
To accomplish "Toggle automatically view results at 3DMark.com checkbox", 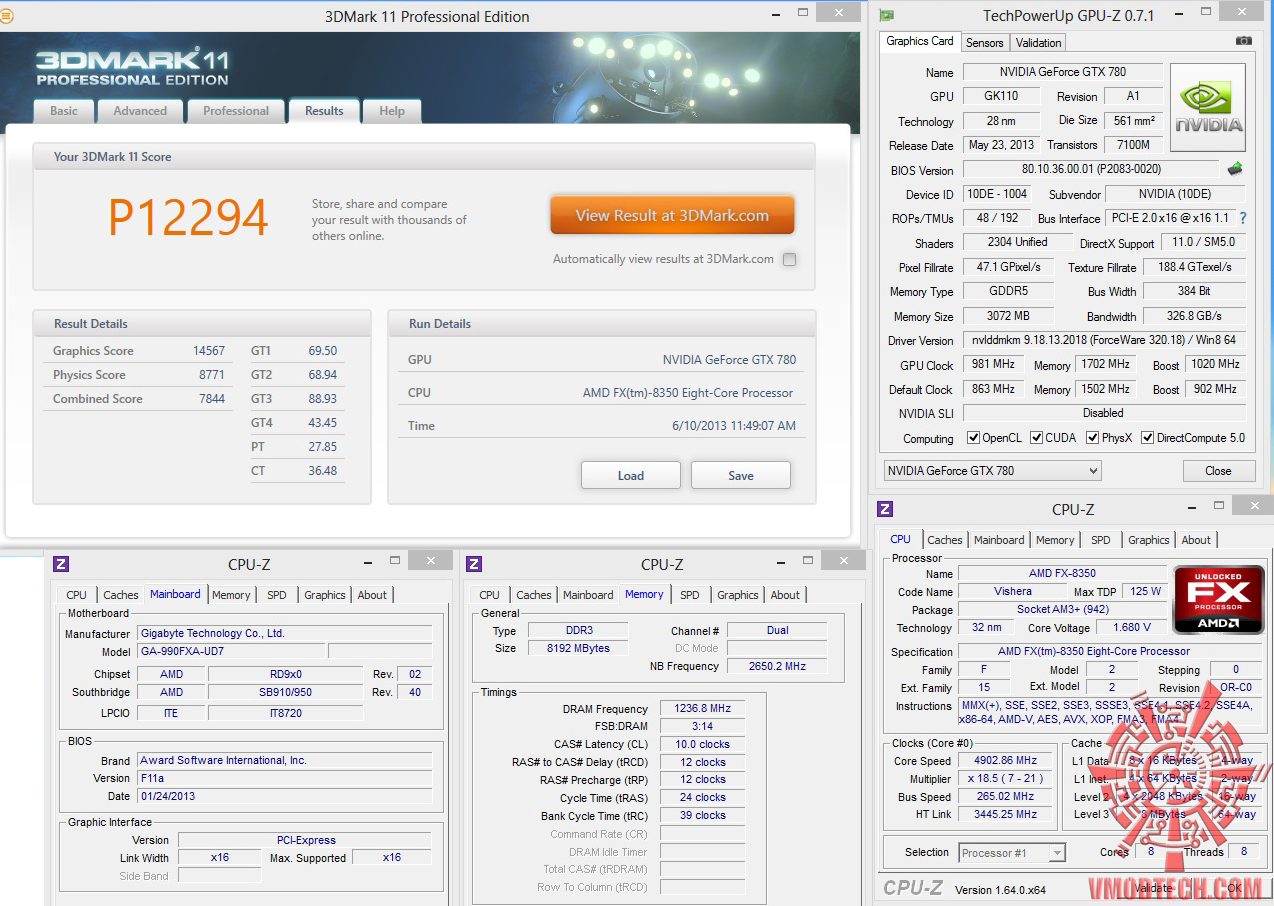I will pos(790,259).
